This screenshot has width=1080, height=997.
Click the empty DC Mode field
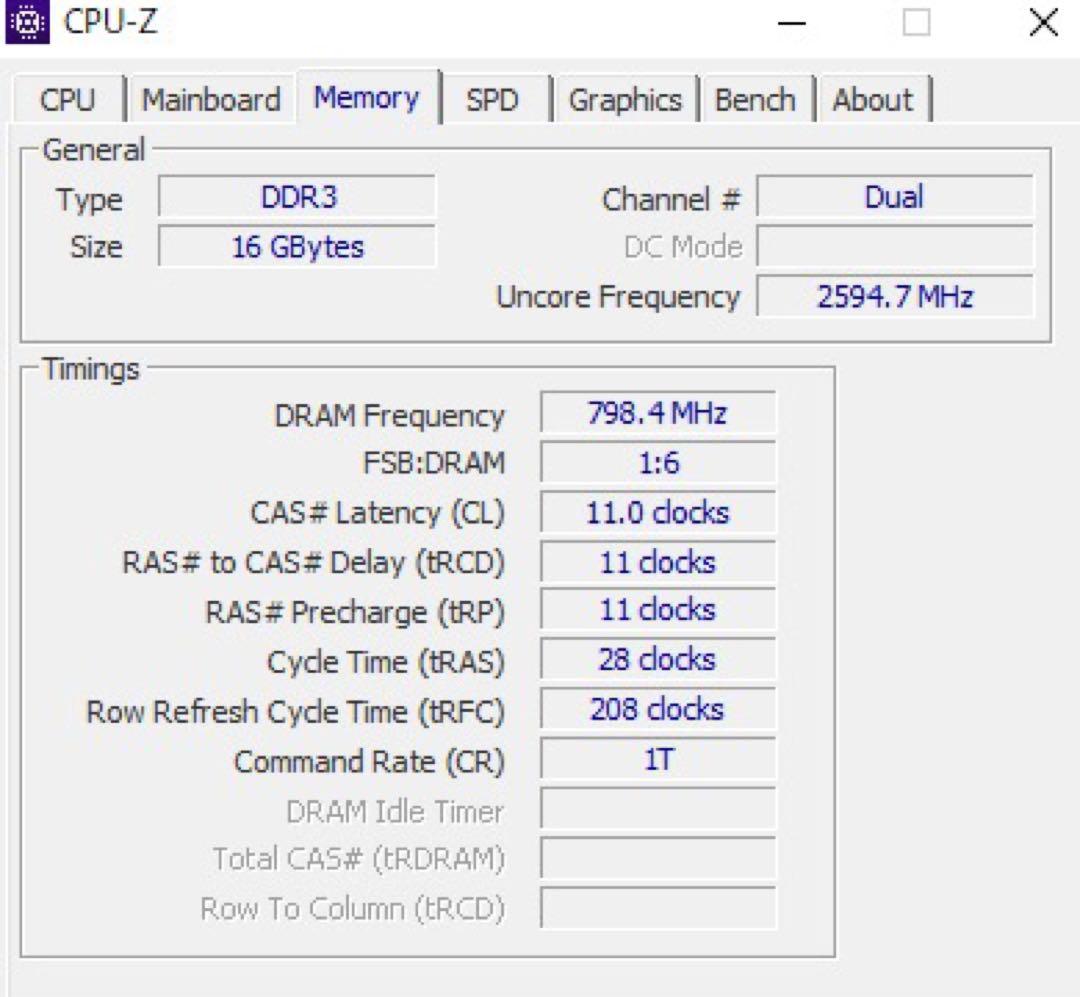pyautogui.click(x=895, y=246)
